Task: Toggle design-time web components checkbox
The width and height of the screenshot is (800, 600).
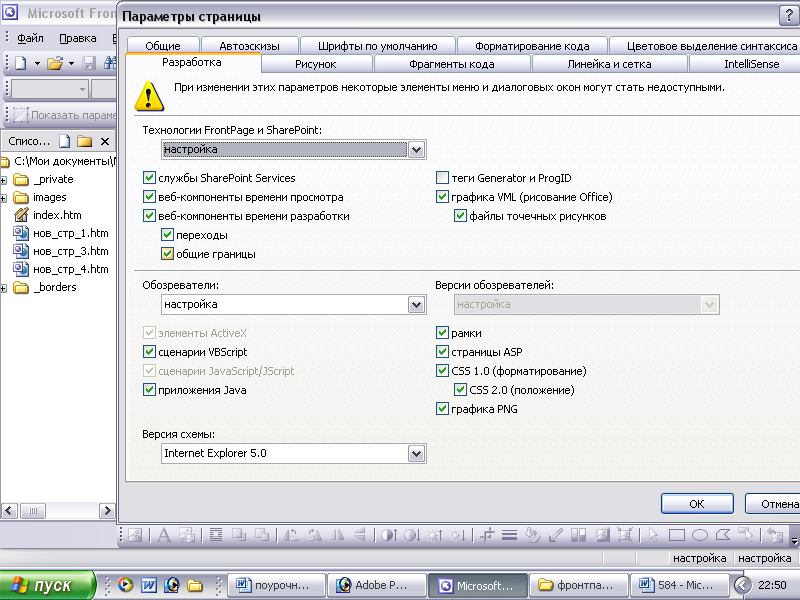Action: point(149,215)
